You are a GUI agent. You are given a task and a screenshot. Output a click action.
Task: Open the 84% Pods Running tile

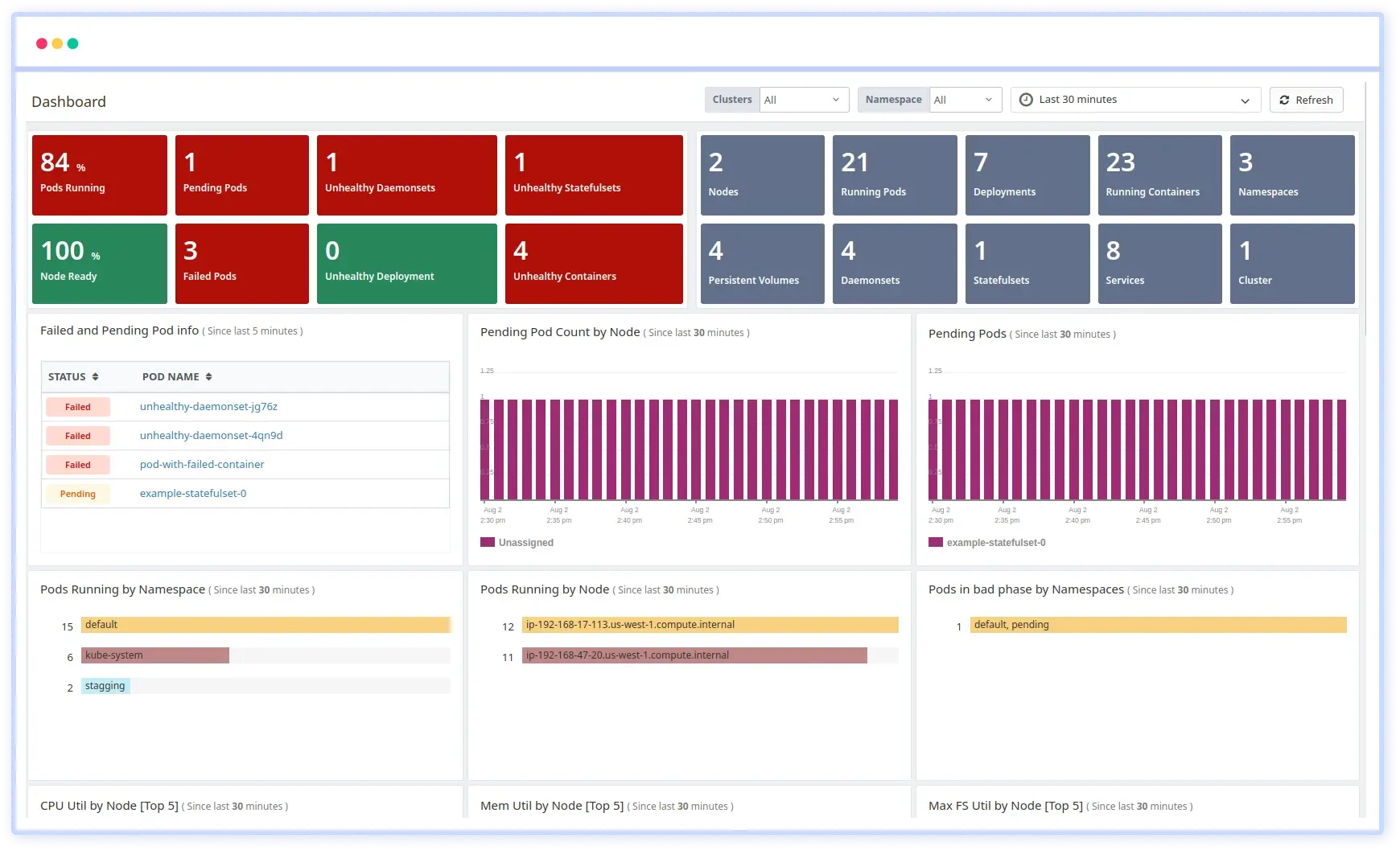[100, 175]
